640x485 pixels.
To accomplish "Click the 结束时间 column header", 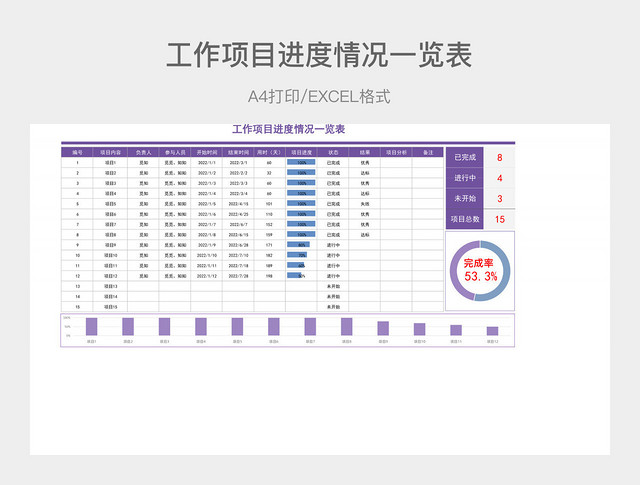I will click(238, 152).
